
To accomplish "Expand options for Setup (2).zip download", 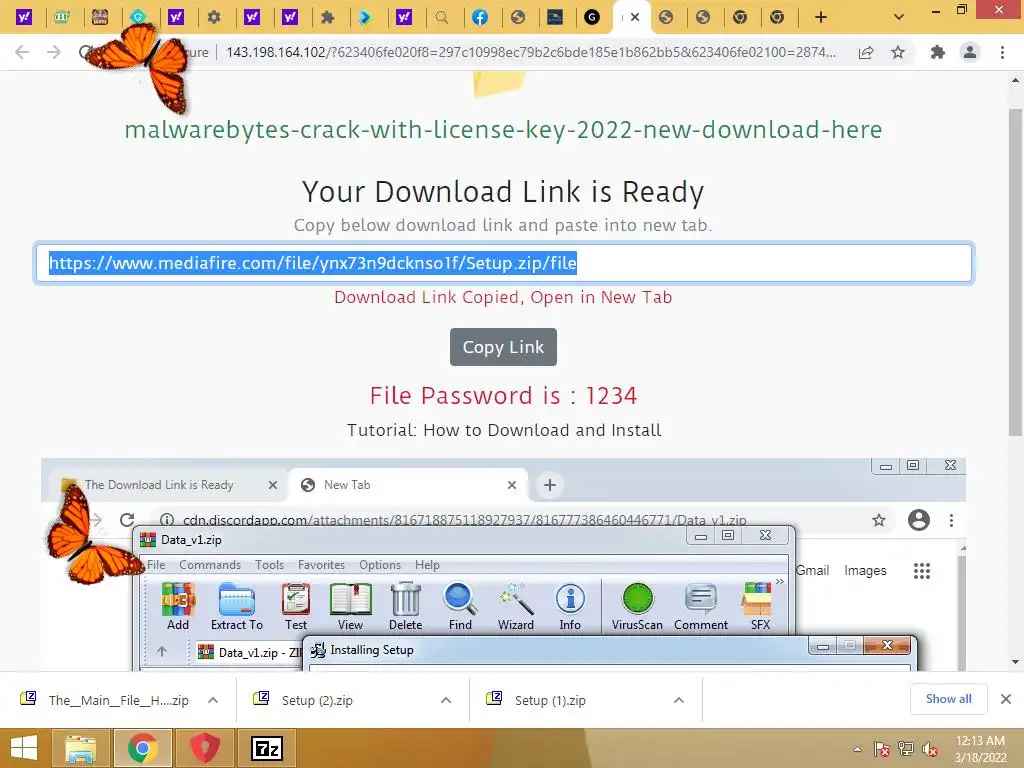I will click(446, 700).
